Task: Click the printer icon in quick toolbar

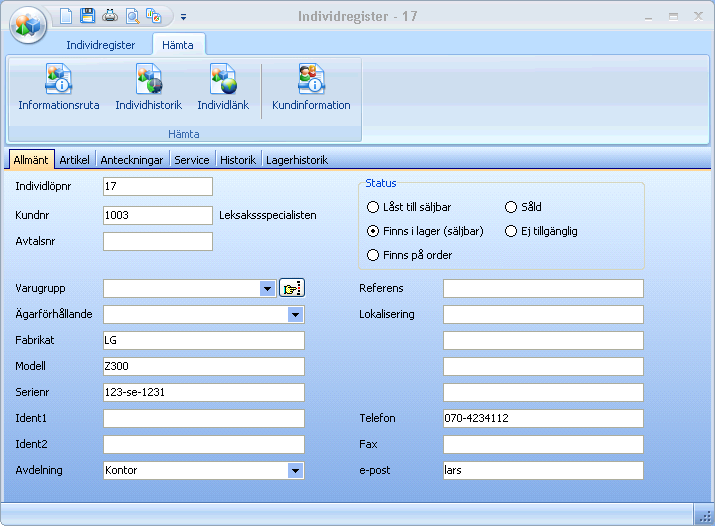Action: pos(110,16)
